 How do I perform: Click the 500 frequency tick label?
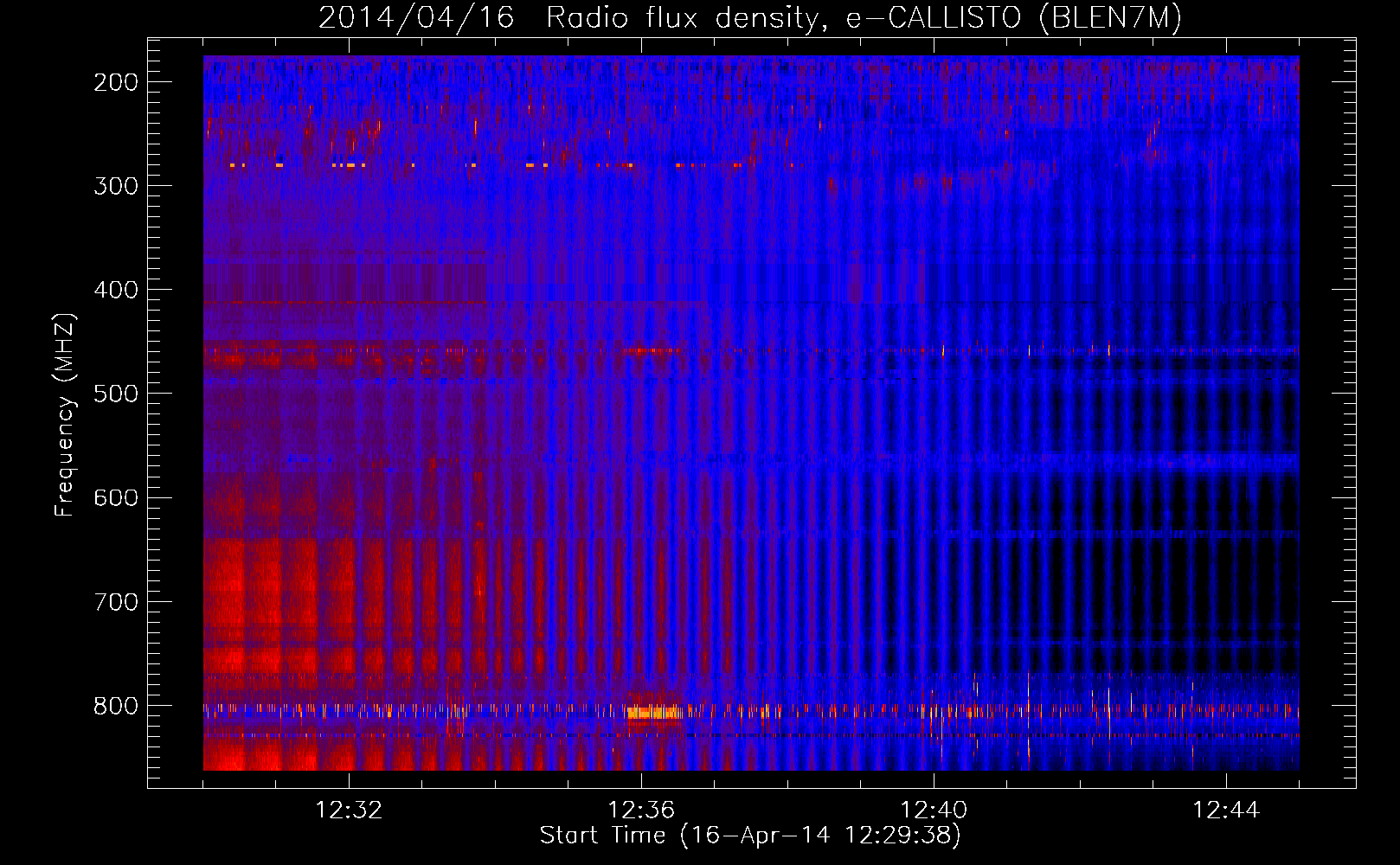[116, 394]
